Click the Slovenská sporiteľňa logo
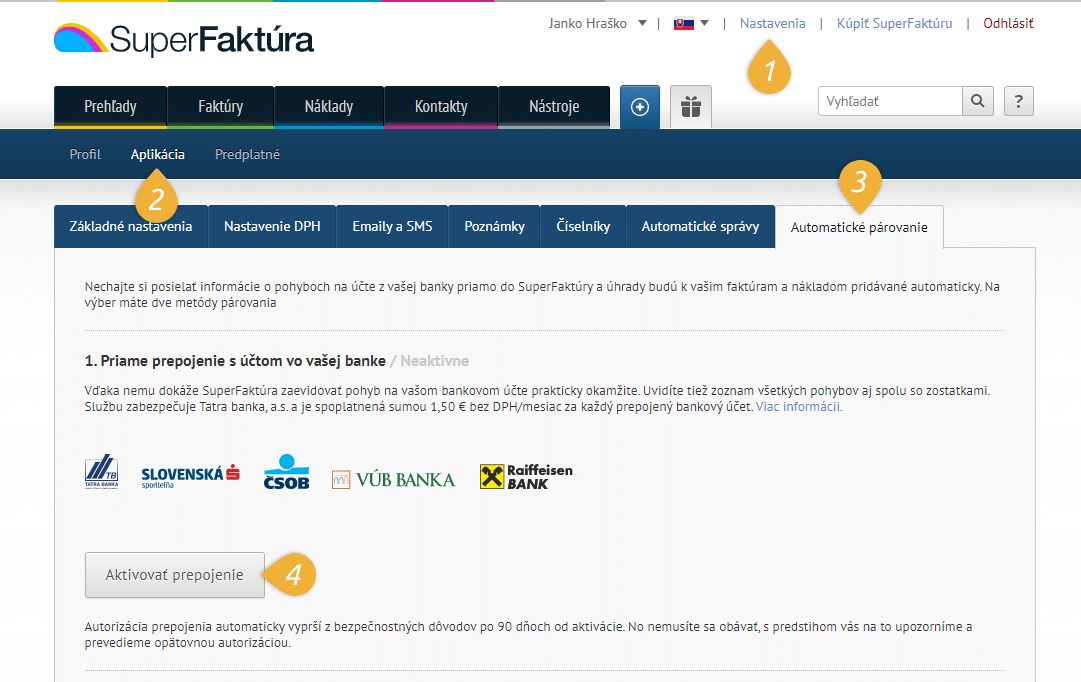The image size is (1081, 682). coord(190,476)
